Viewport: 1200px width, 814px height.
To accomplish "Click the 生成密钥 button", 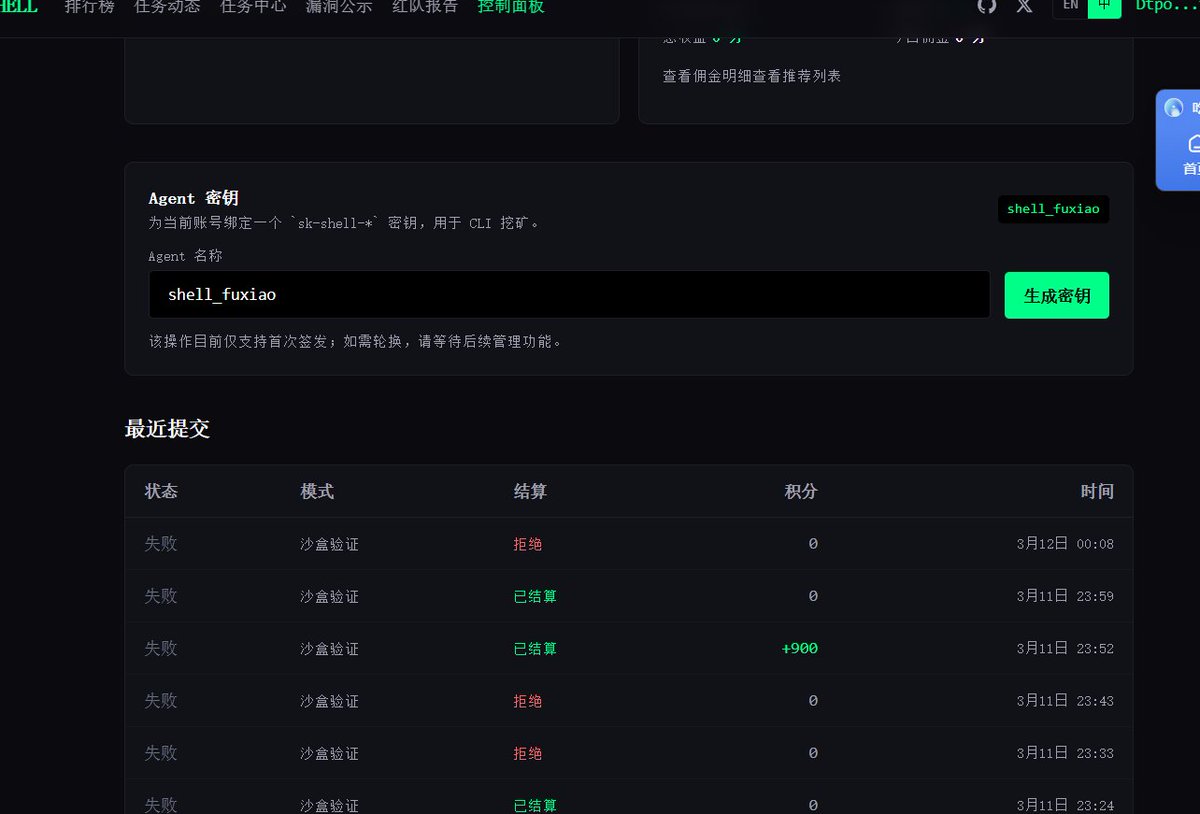I will [1057, 295].
